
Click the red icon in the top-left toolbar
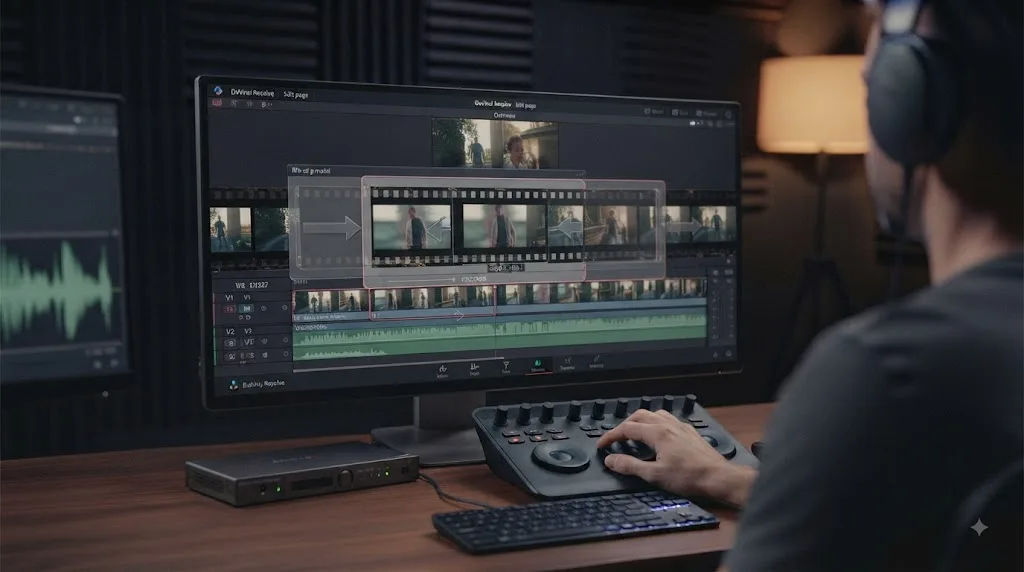pos(217,103)
